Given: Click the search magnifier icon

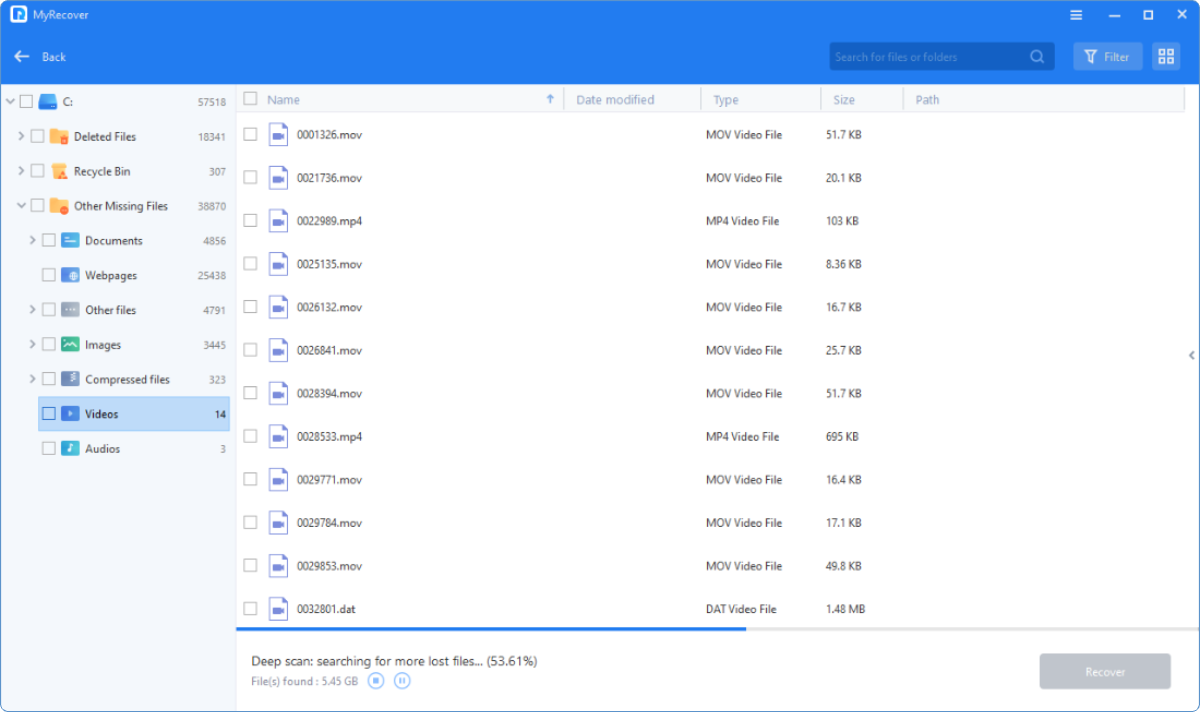Looking at the screenshot, I should [x=1038, y=57].
